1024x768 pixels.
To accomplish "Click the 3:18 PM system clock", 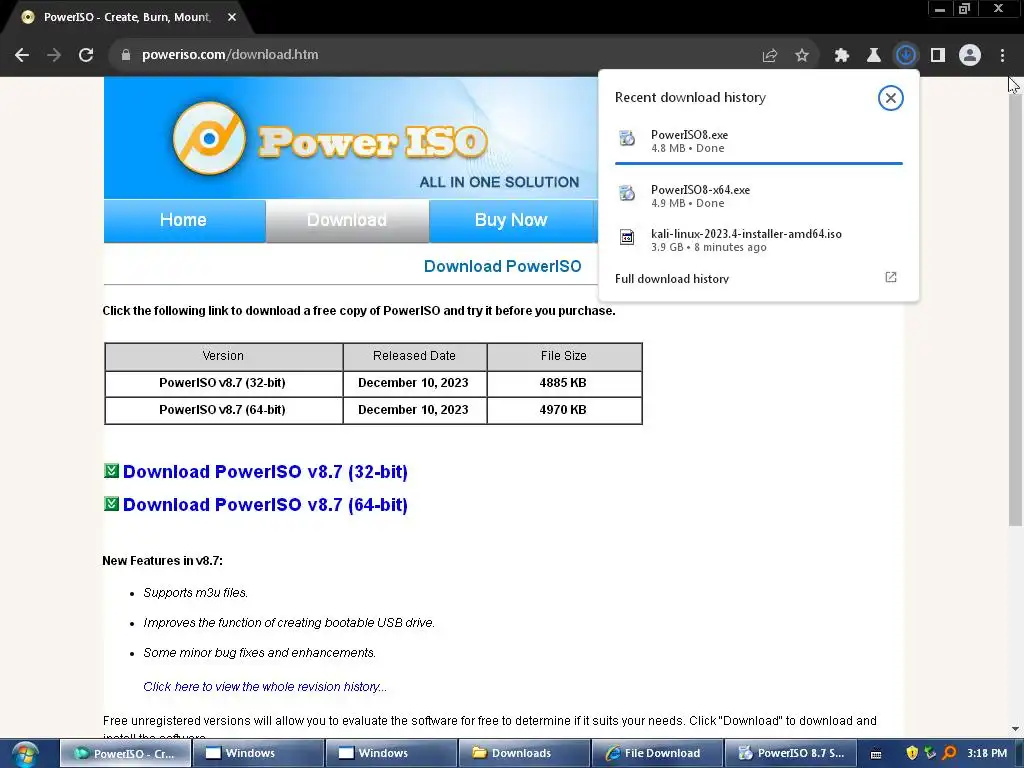I will pos(987,754).
